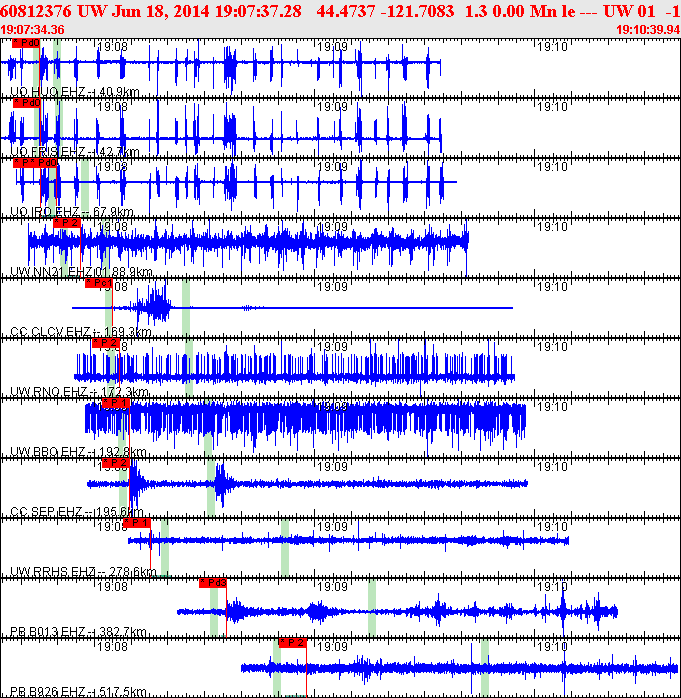Click the green arrival window on B926 near 19:10
Viewport: 681px width, 698px height.
pos(485,668)
